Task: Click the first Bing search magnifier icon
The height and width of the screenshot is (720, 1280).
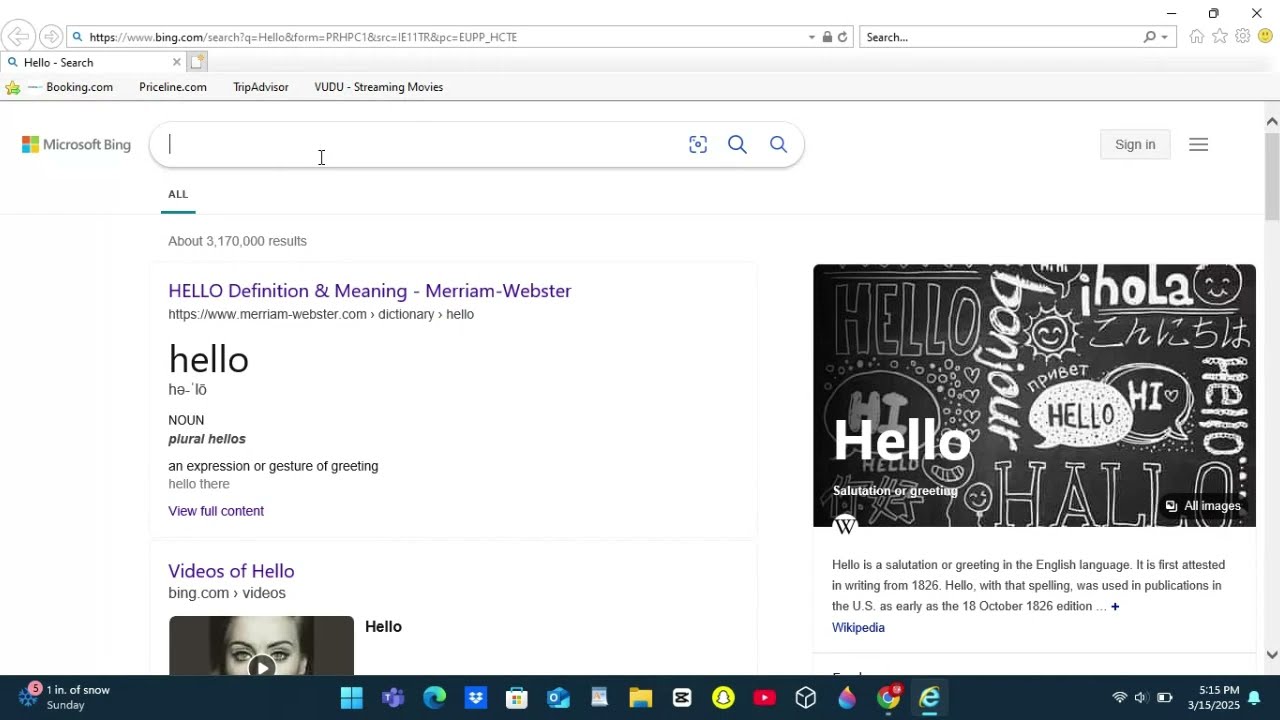Action: coord(737,145)
